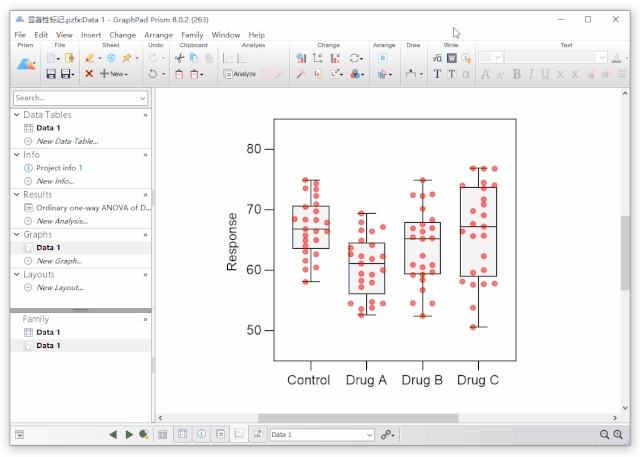
Task: Collapse the Results section in navigator
Action: [16, 195]
